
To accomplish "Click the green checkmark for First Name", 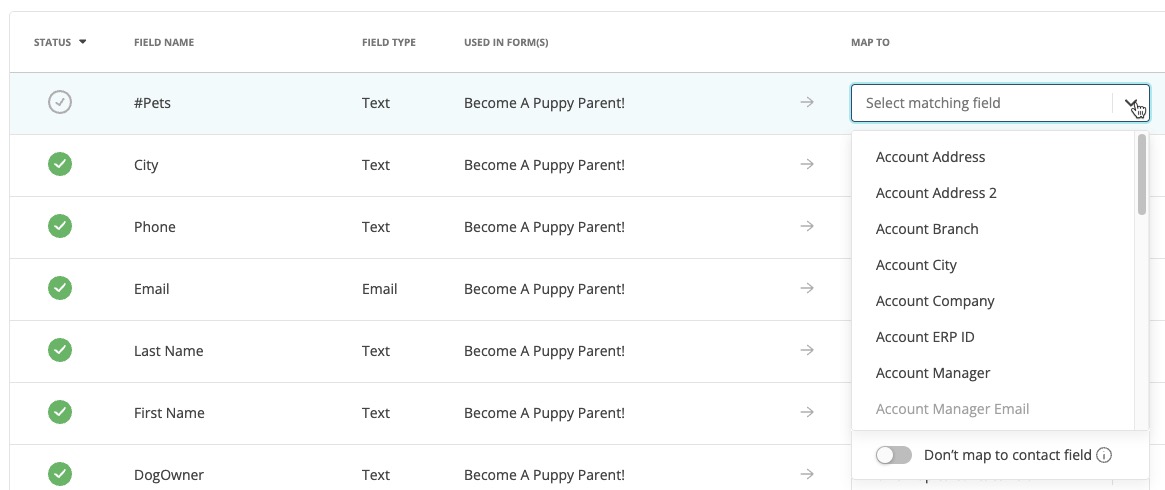I will pos(59,412).
